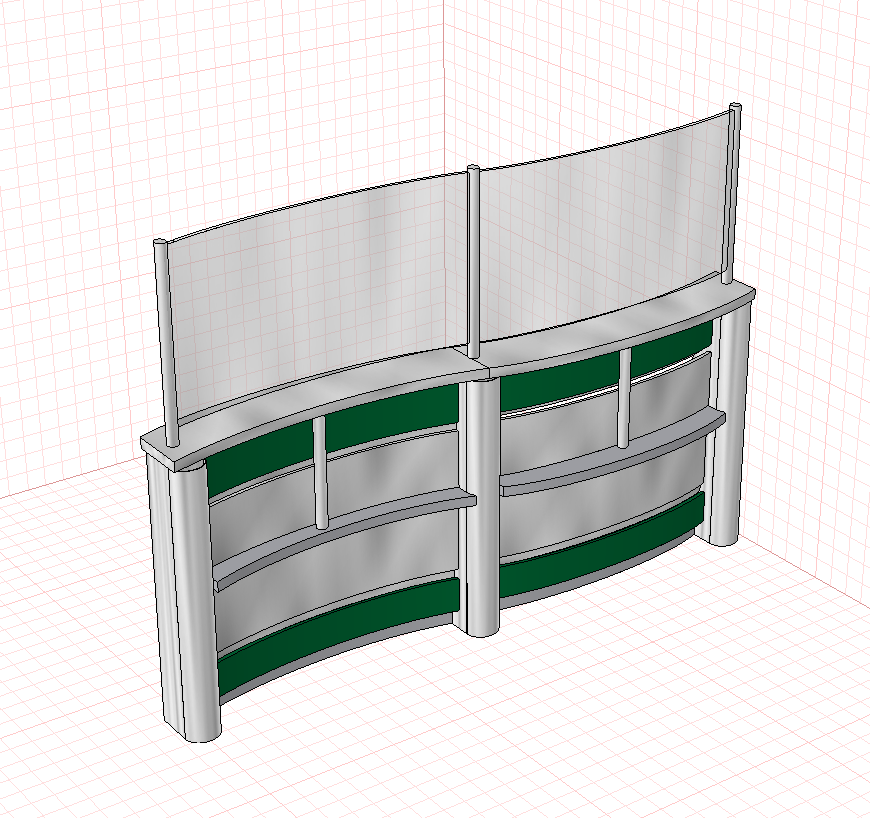Pick the green bottom band on left section
This screenshot has width=870, height=818.
click(338, 633)
